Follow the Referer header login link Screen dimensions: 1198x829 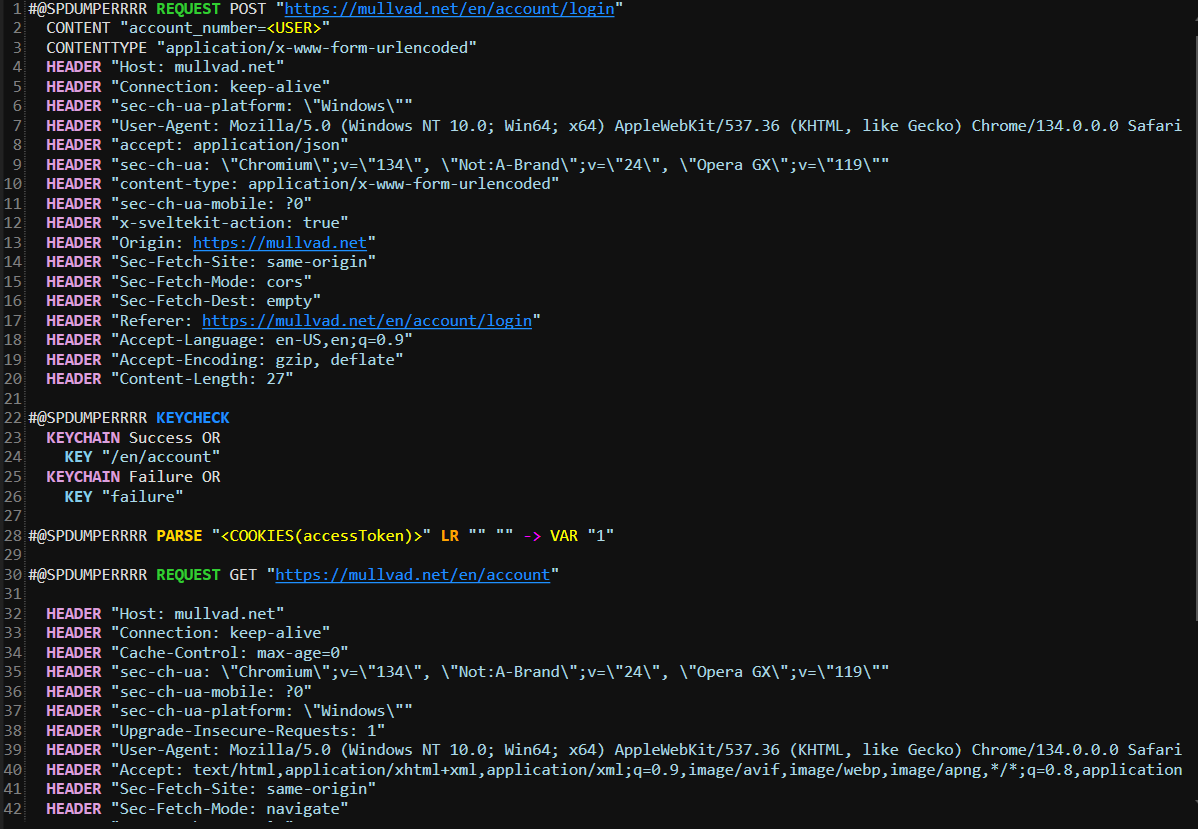367,321
